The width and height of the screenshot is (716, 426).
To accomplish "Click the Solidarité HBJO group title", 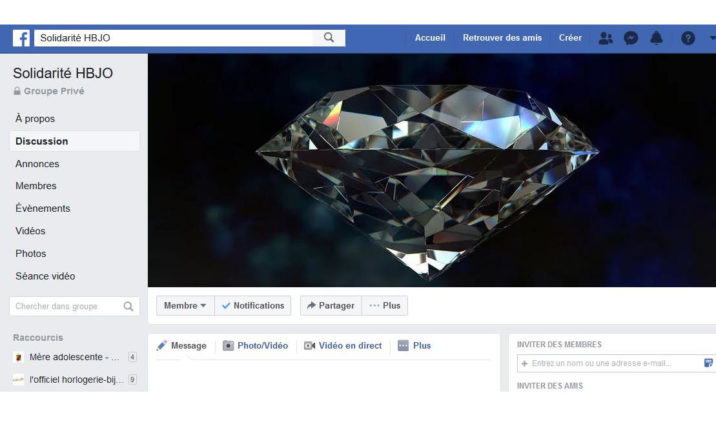I will pyautogui.click(x=63, y=73).
